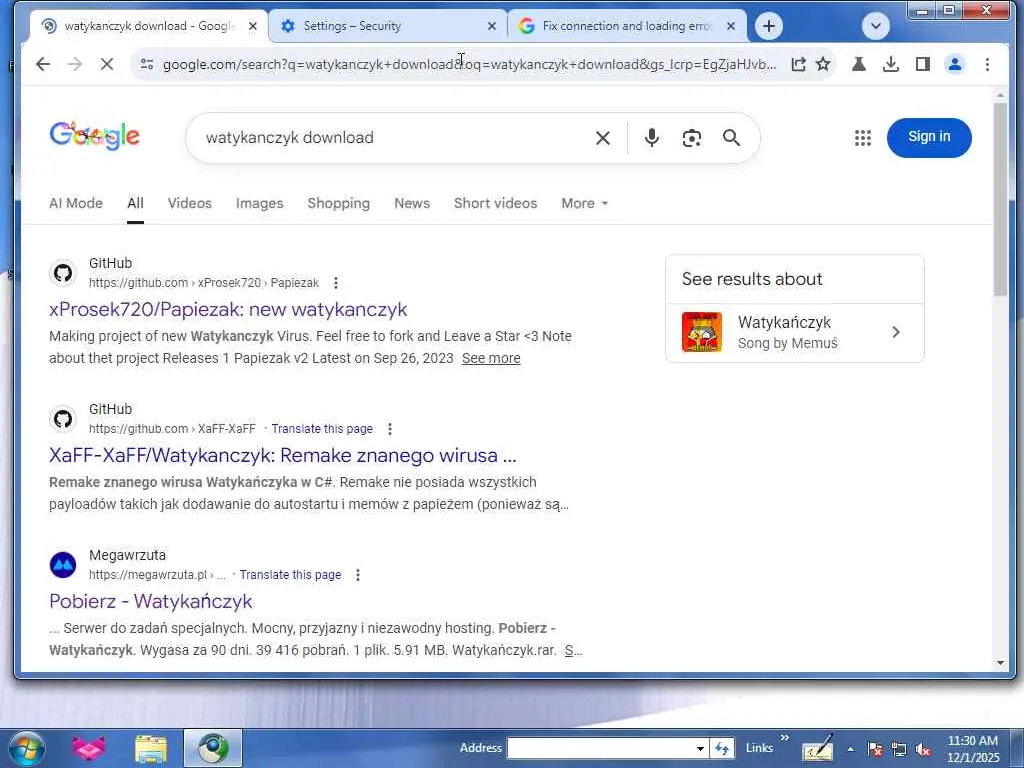Select the News search filter
Image resolution: width=1024 pixels, height=768 pixels.
click(412, 203)
